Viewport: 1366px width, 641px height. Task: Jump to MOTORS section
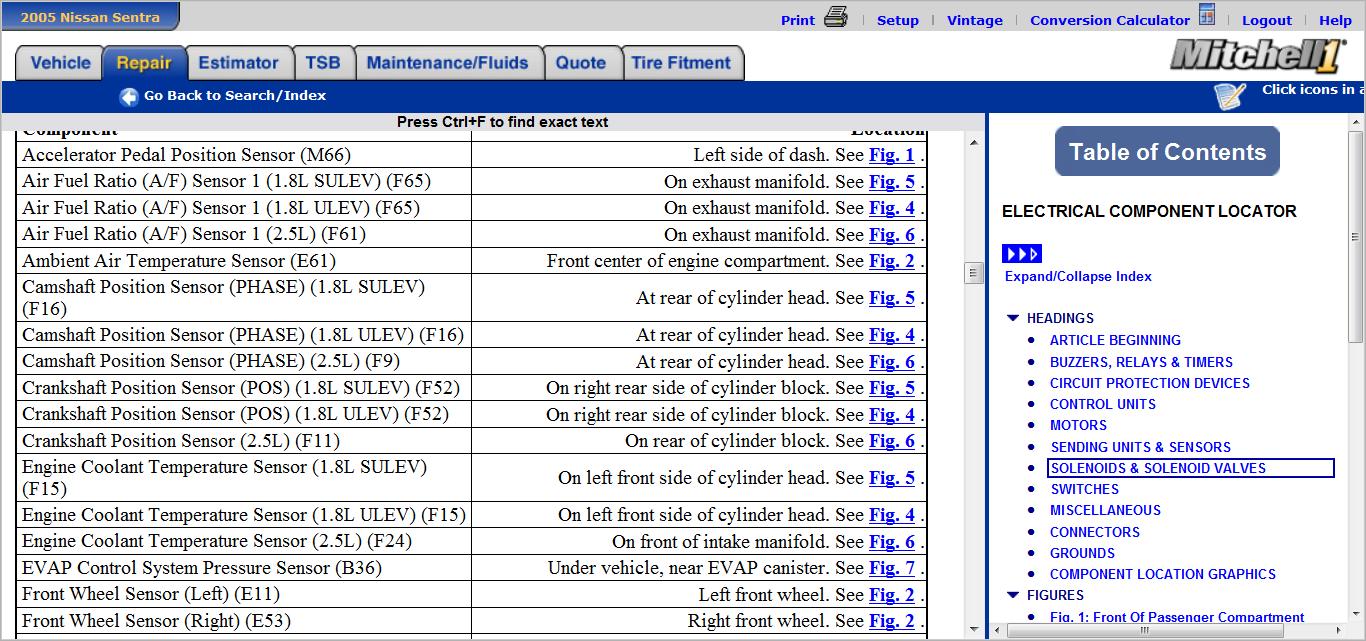click(x=1078, y=425)
